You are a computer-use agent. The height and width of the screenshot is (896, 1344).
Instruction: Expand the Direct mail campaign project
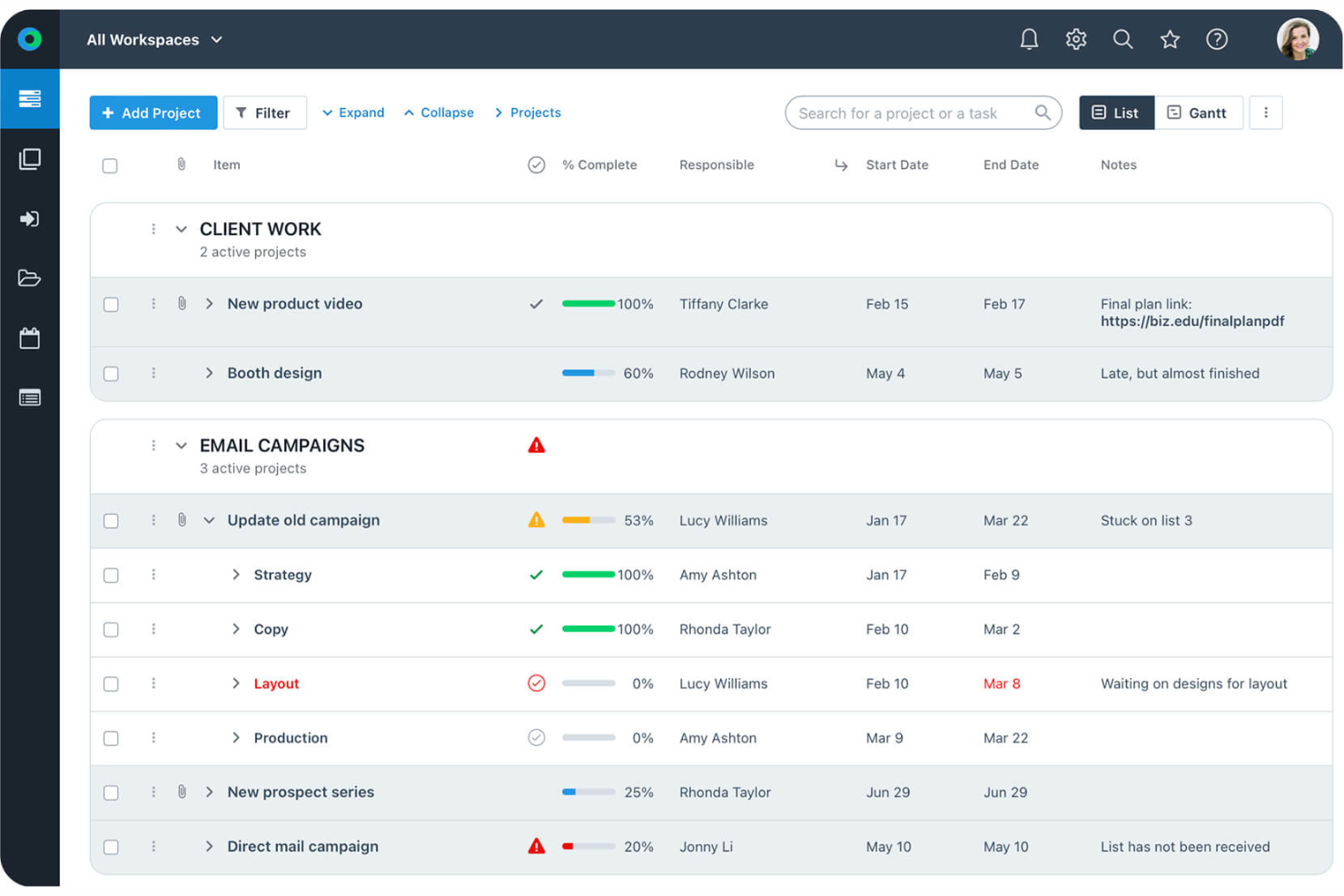click(x=209, y=846)
